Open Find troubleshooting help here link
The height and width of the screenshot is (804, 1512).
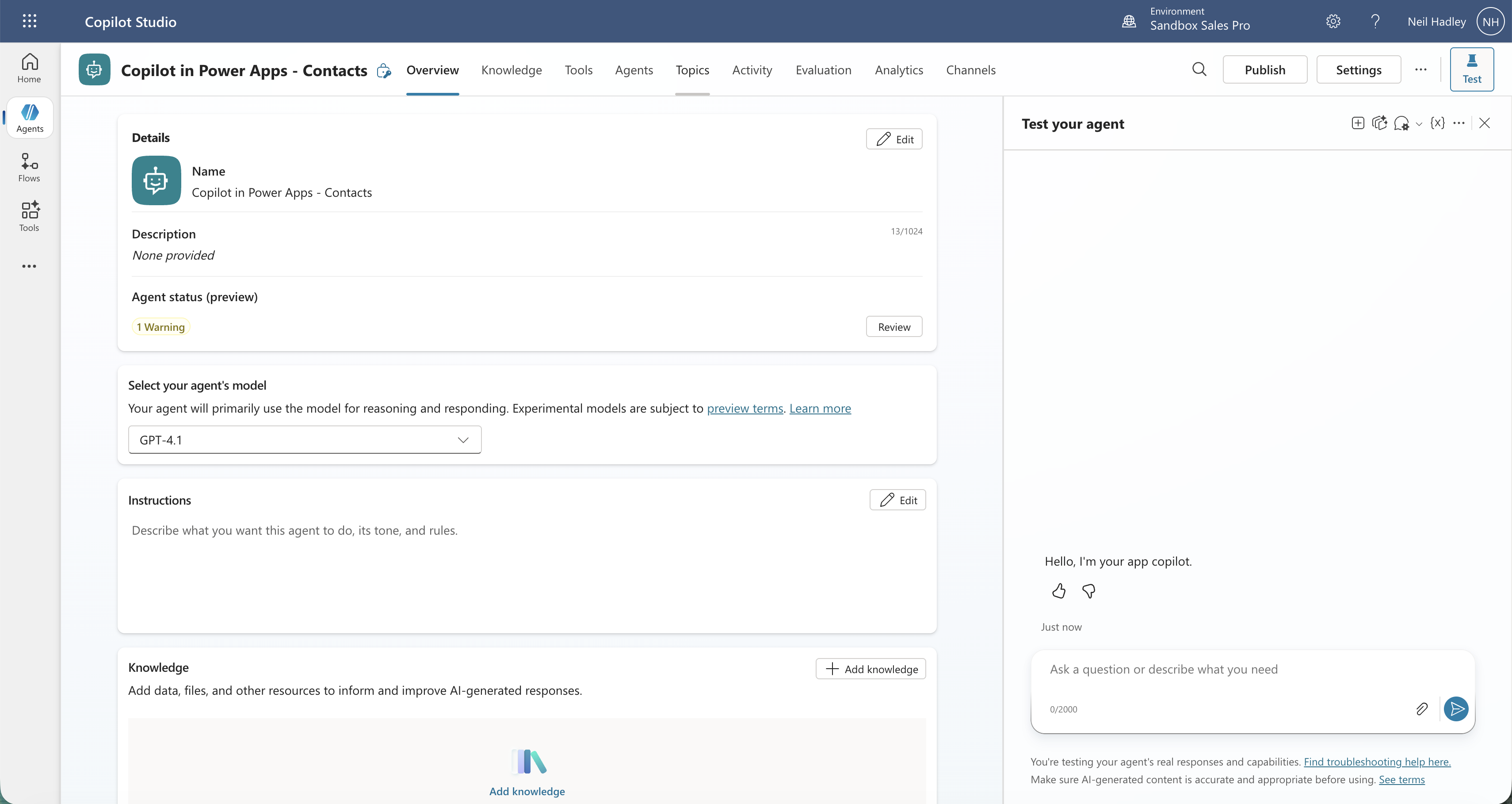click(x=1377, y=762)
